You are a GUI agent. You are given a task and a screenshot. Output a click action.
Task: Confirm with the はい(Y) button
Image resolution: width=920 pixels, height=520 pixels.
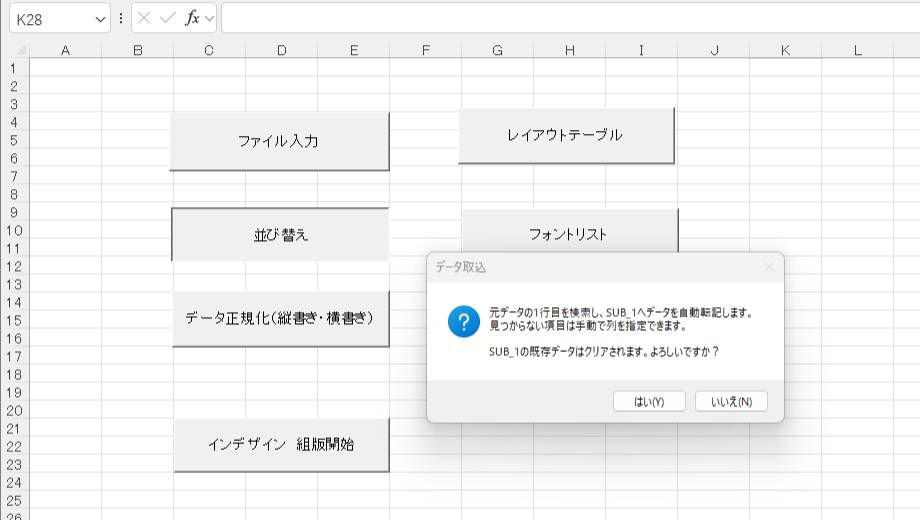click(x=649, y=401)
